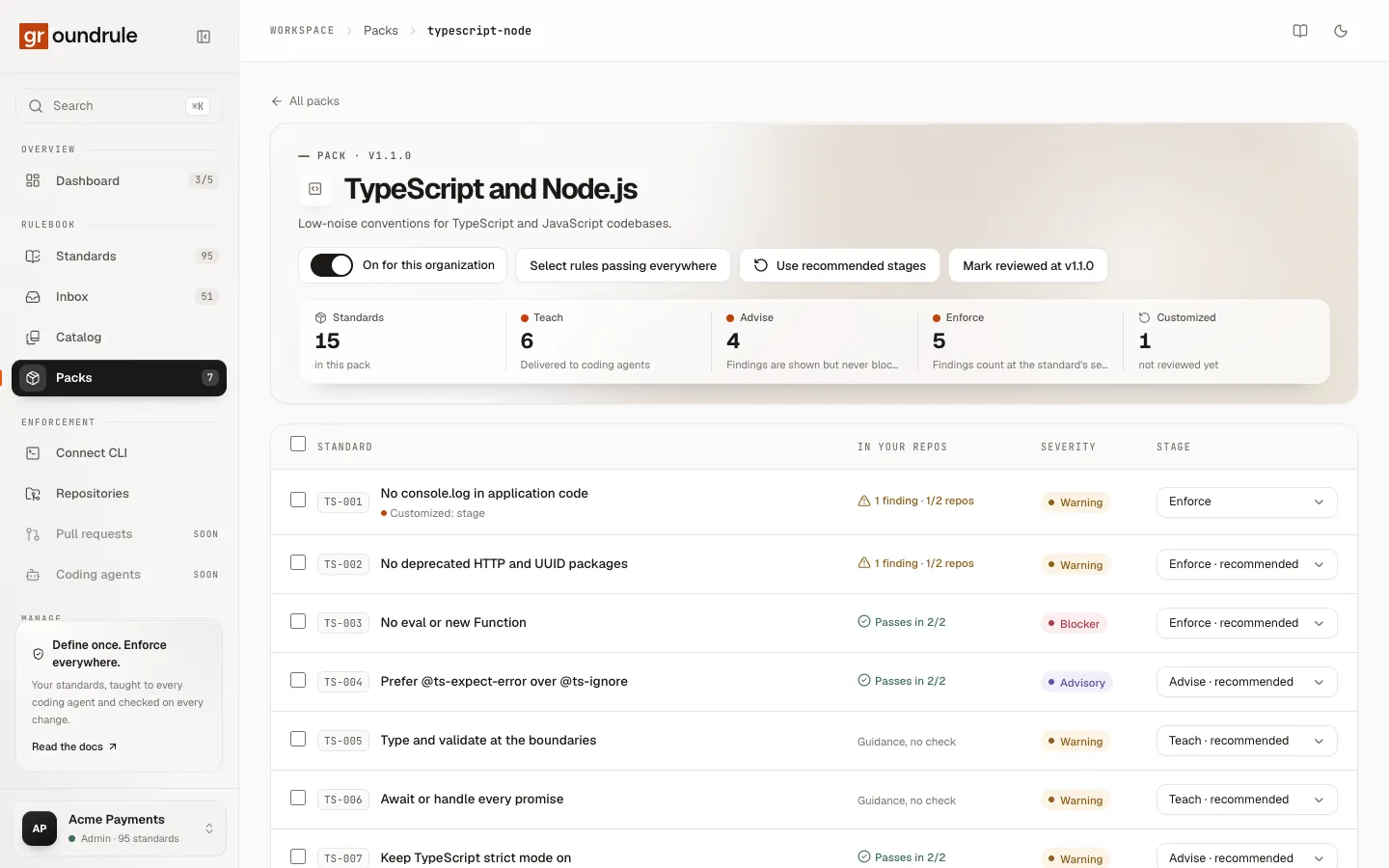Click the back arrow beside All packs
The image size is (1389, 868).
277,101
